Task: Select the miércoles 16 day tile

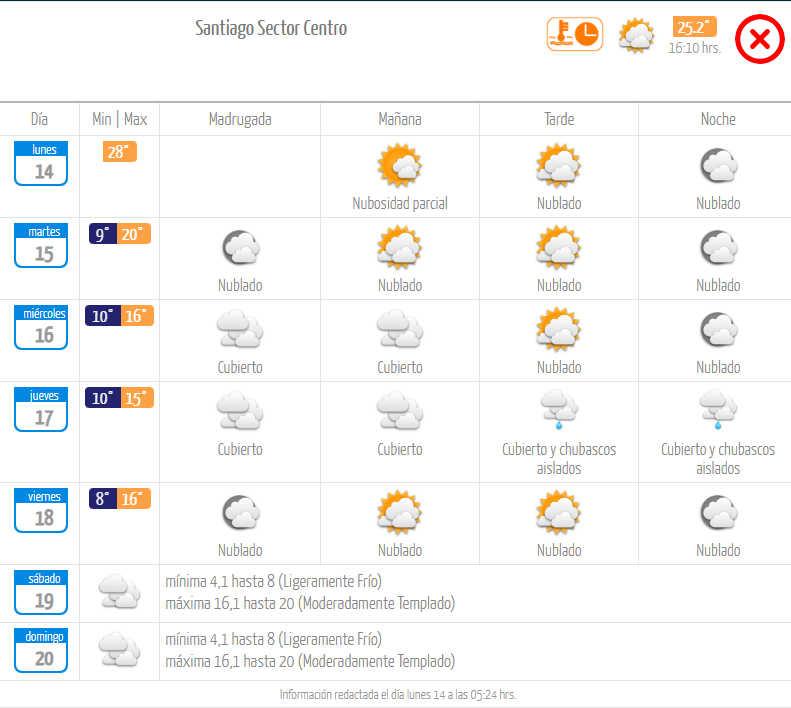Action: pos(41,327)
